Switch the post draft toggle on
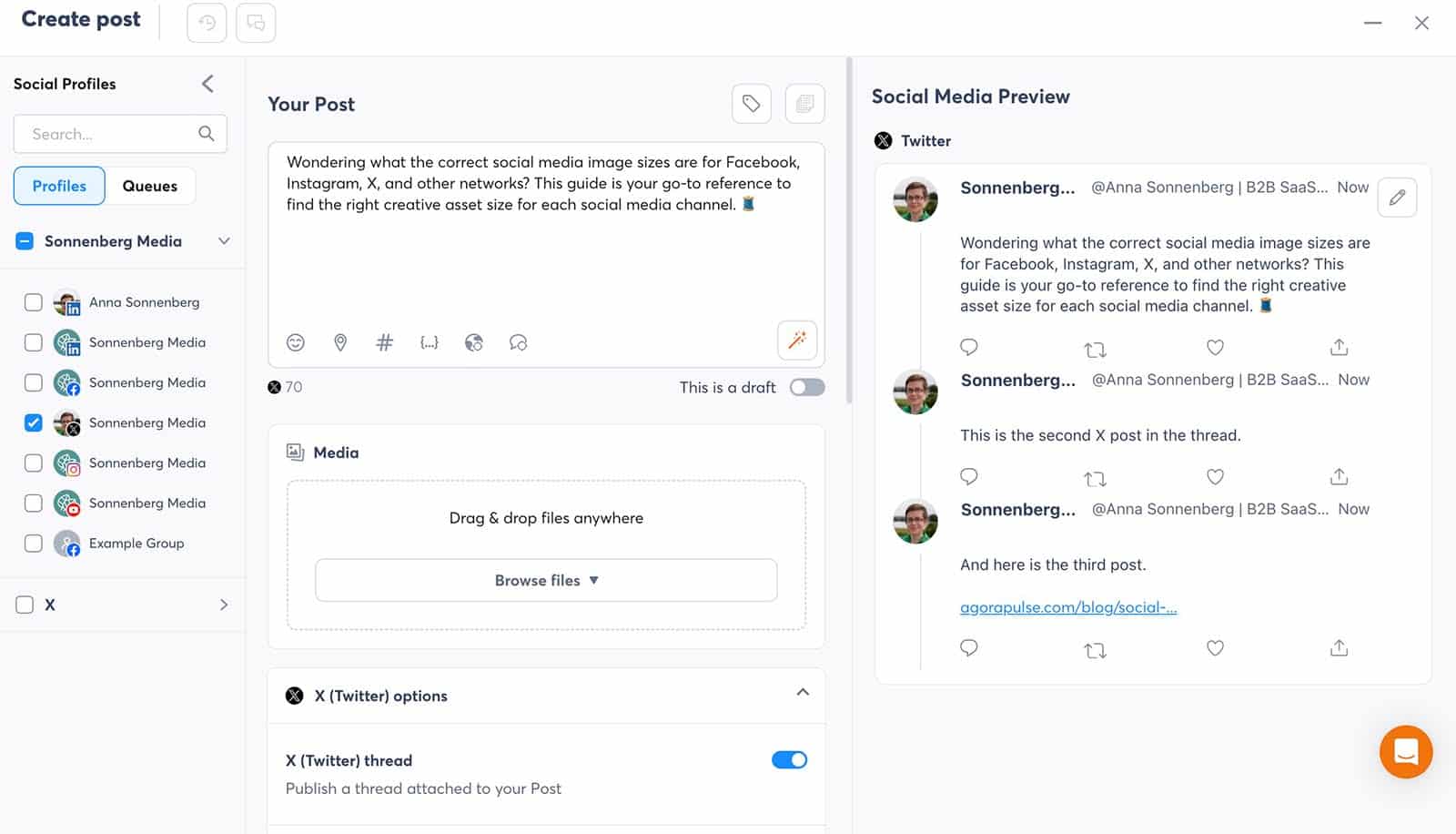The height and width of the screenshot is (834, 1456). click(x=806, y=387)
